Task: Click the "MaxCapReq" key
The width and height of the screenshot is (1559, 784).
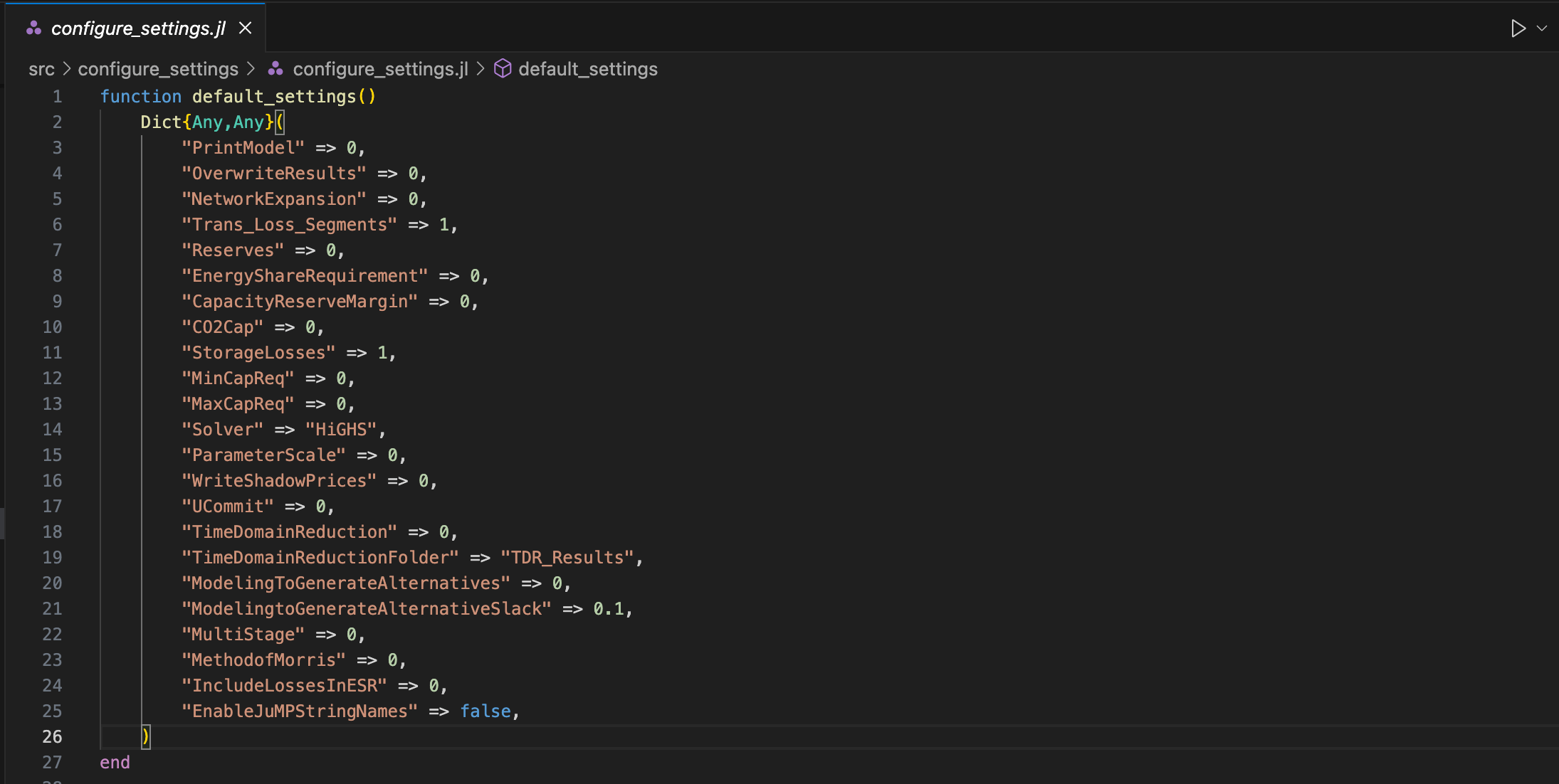Action: pos(238,404)
